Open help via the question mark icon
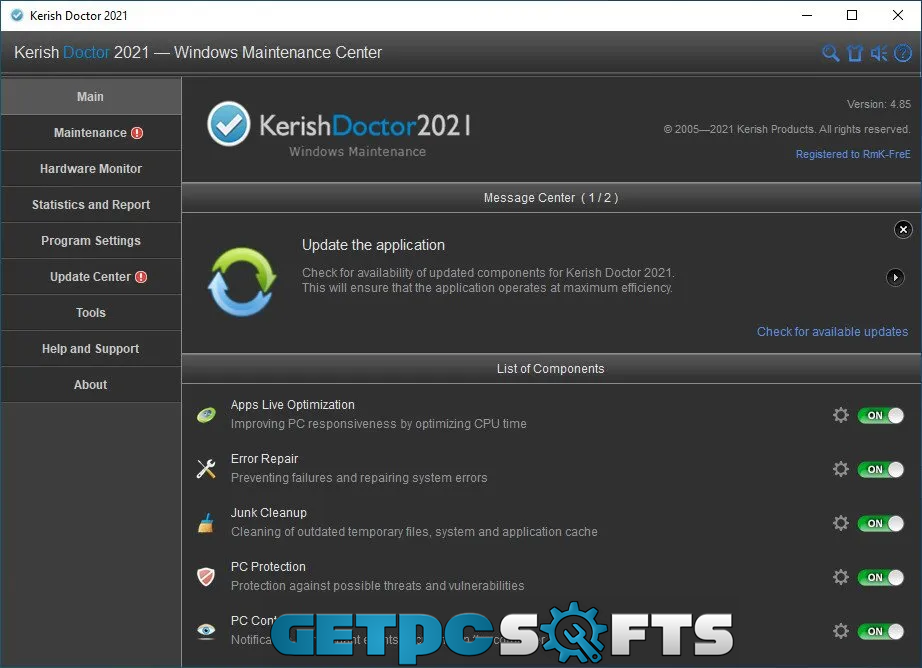 click(x=903, y=53)
